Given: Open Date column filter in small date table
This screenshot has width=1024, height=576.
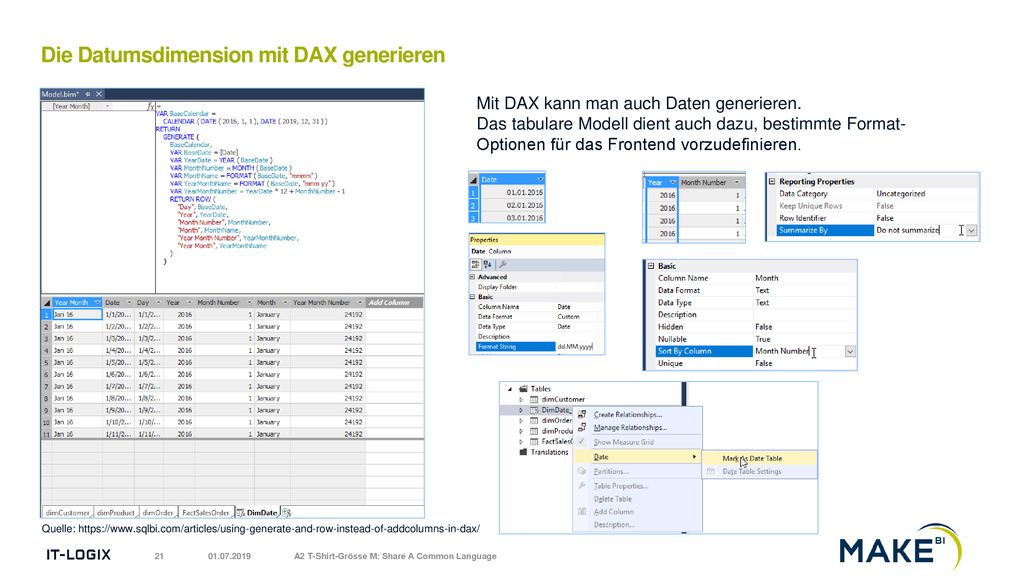Looking at the screenshot, I should coord(540,179).
